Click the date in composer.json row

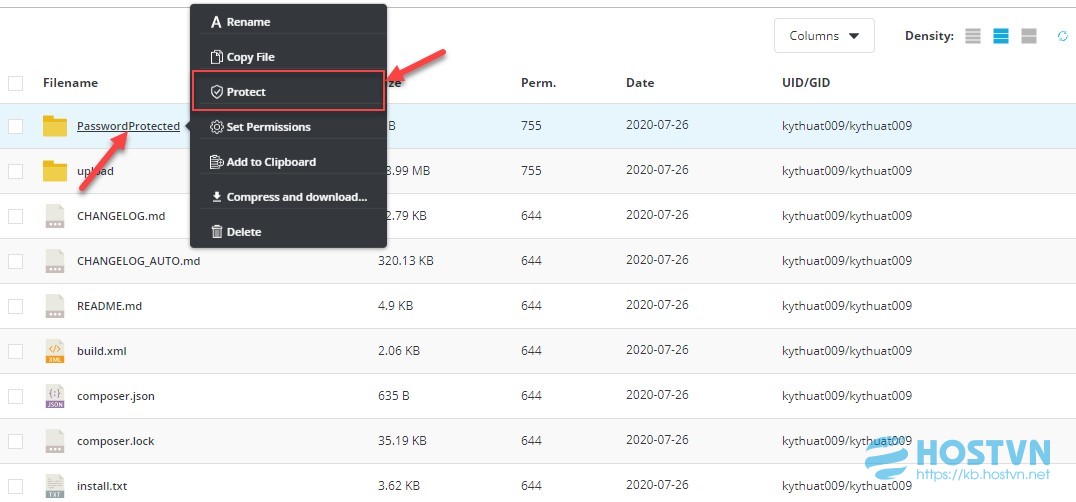tap(657, 396)
